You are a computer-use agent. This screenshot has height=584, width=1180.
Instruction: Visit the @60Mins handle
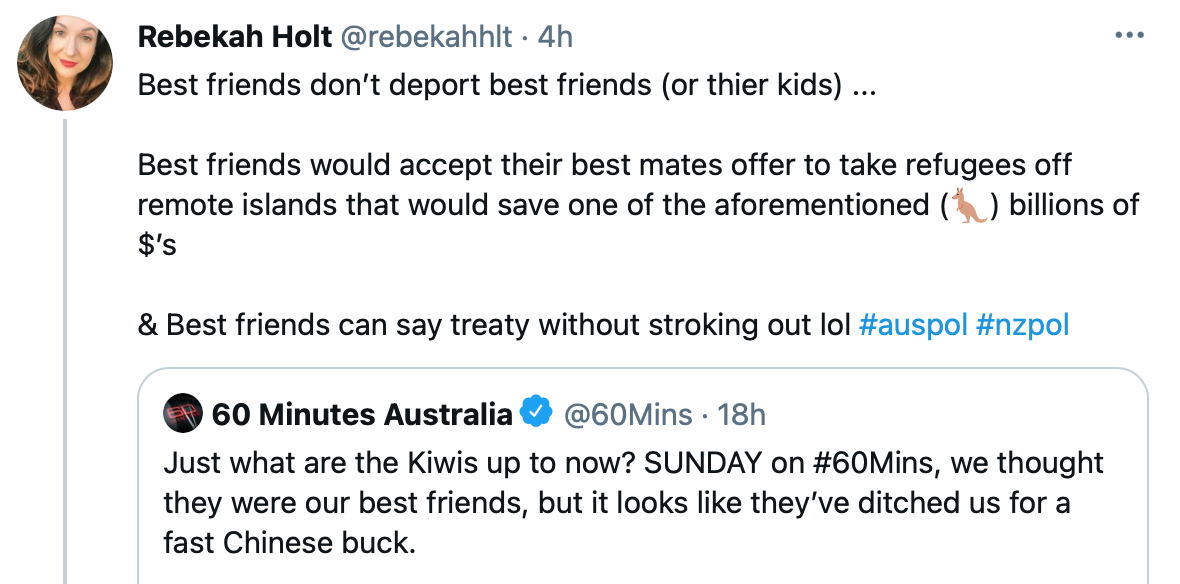coord(630,413)
